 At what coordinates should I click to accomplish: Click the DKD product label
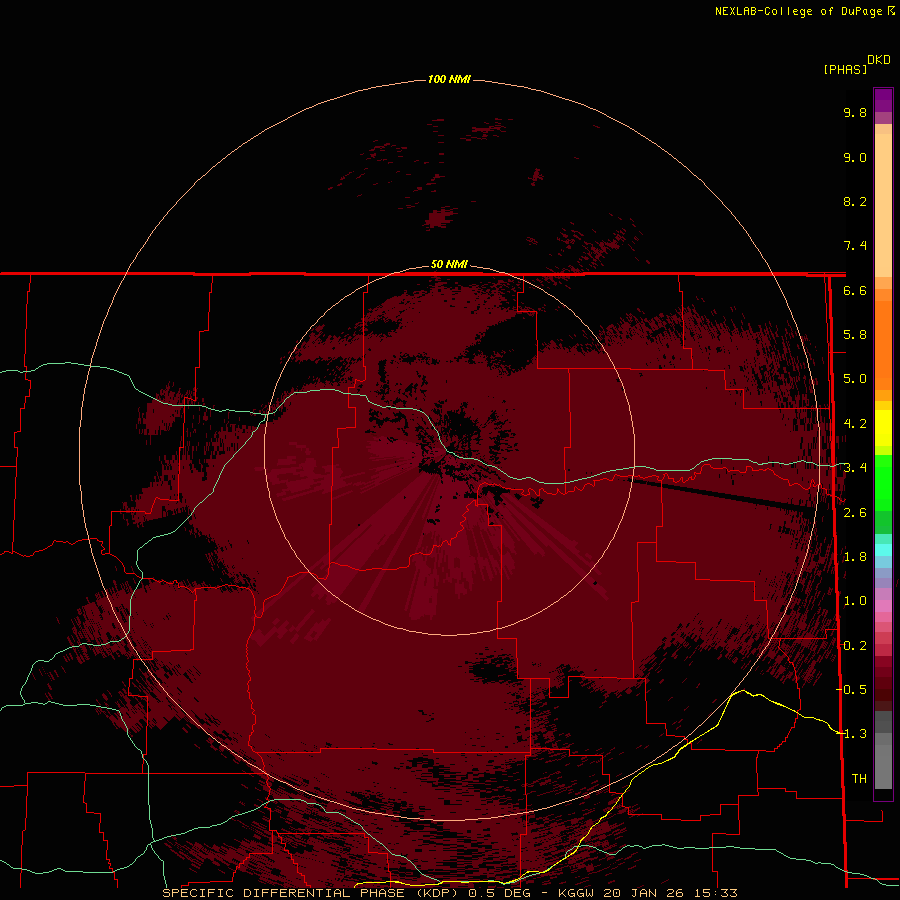[x=878, y=60]
